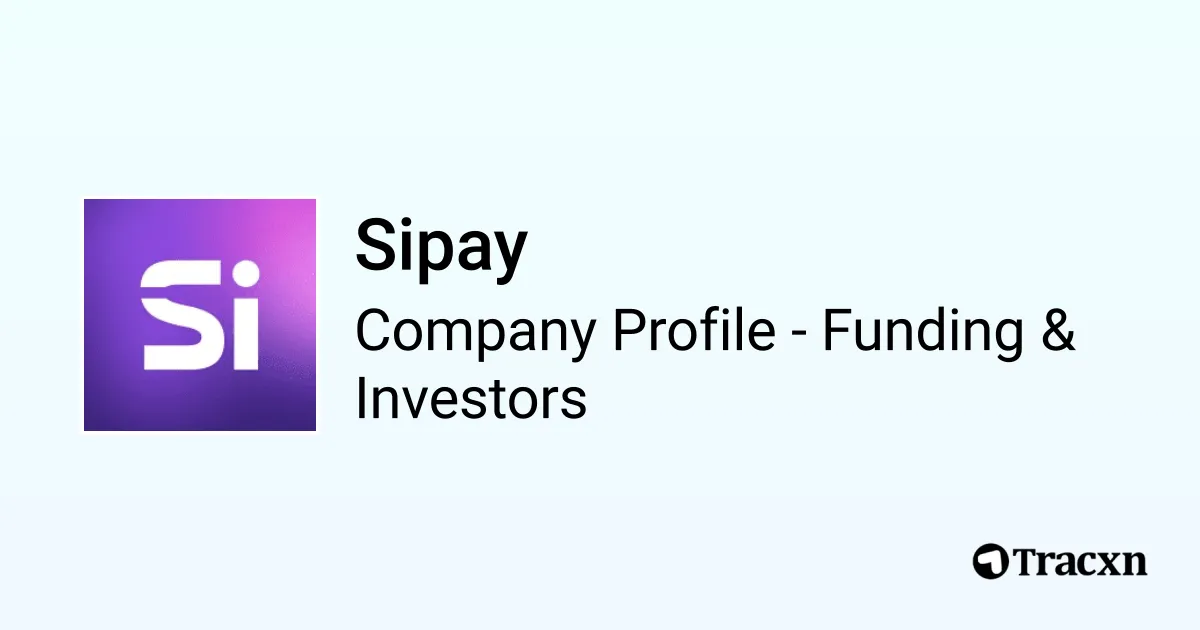1200x630 pixels.
Task: Click the word Profile in the subtitle
Action: pos(694,332)
